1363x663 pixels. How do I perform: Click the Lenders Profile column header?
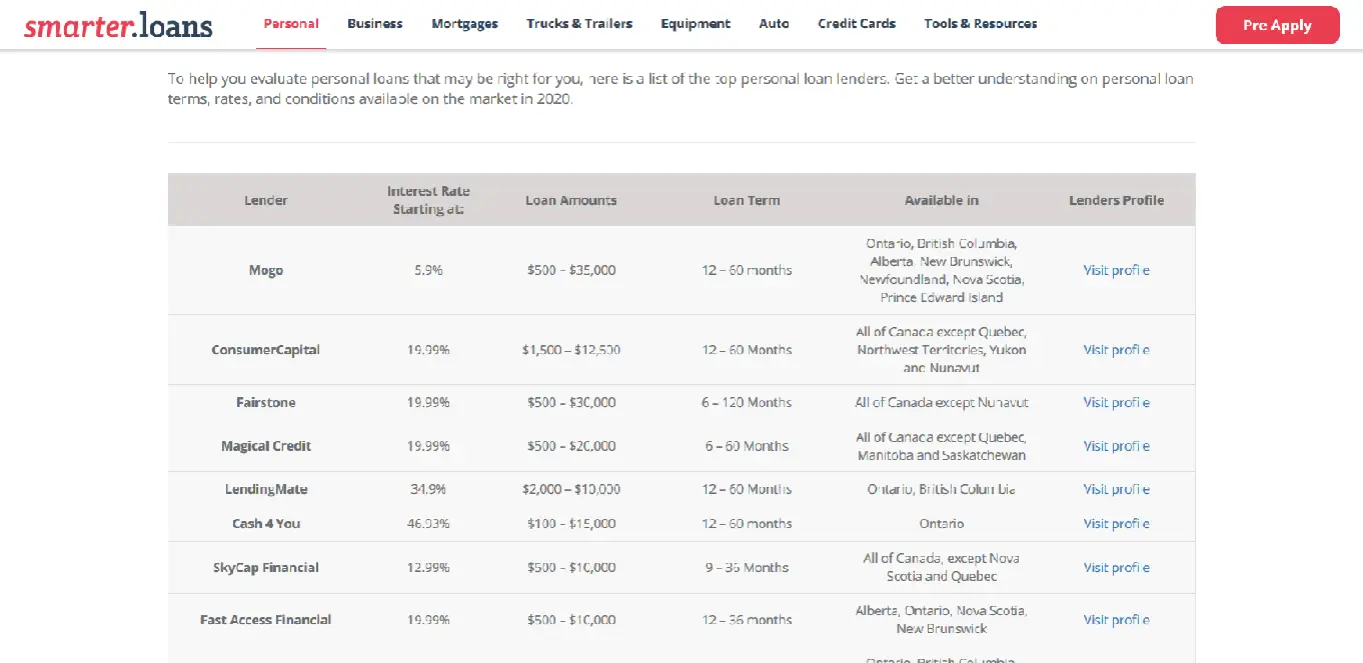[1116, 200]
